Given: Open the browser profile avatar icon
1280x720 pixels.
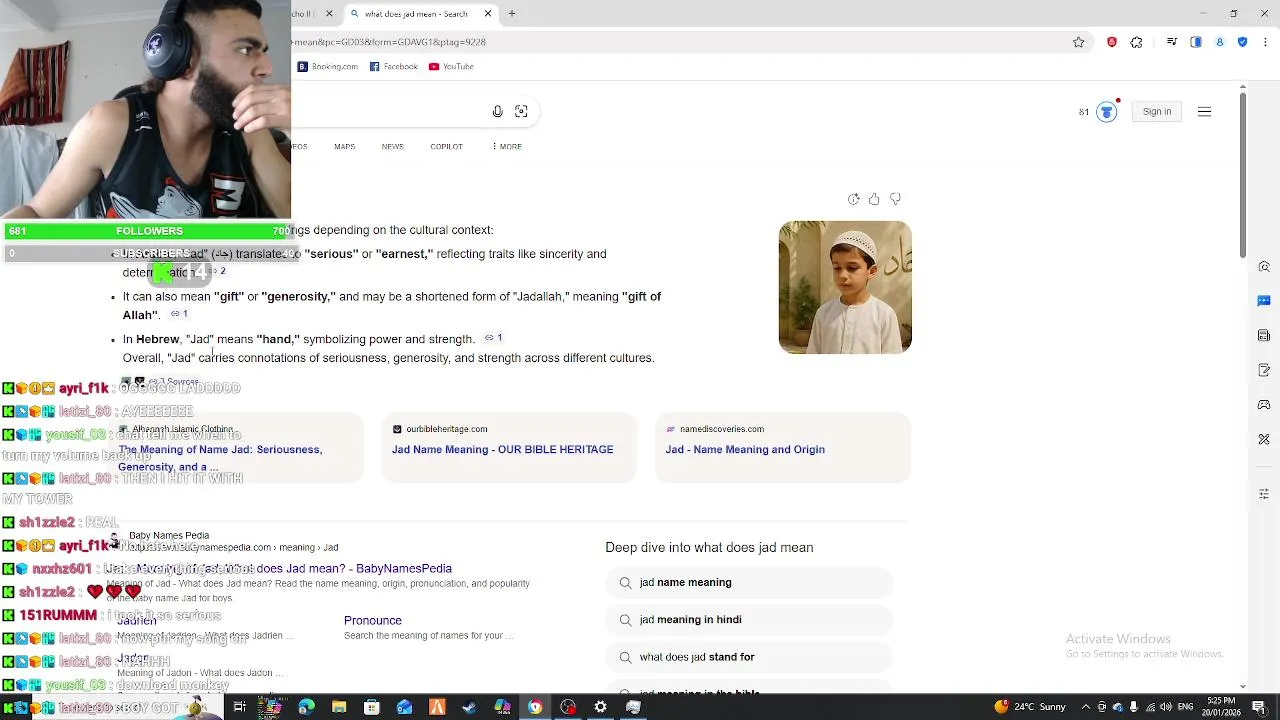Looking at the screenshot, I should [1219, 42].
